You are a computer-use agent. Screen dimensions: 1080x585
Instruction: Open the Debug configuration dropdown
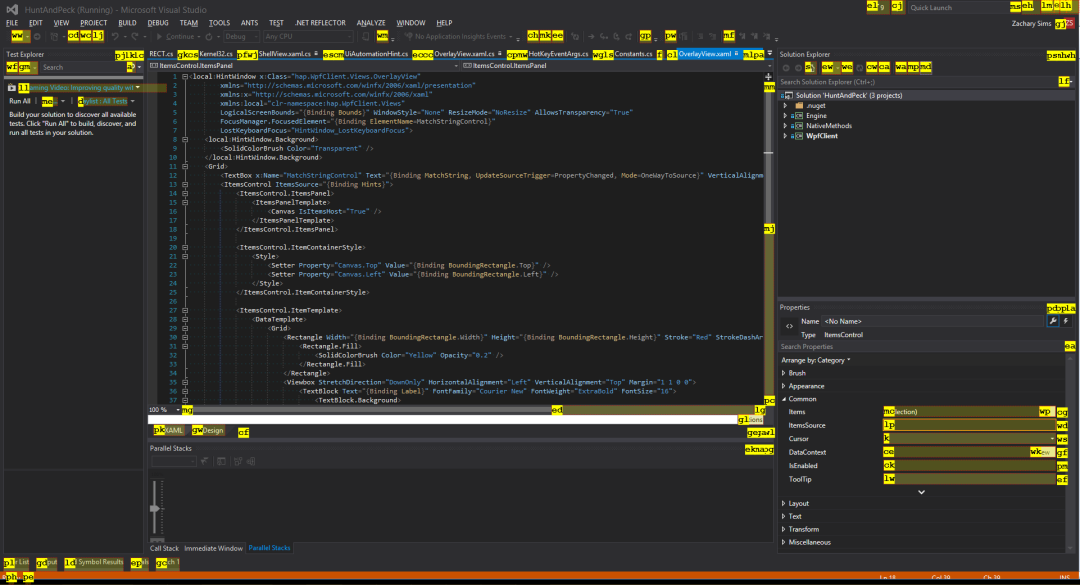coord(240,37)
